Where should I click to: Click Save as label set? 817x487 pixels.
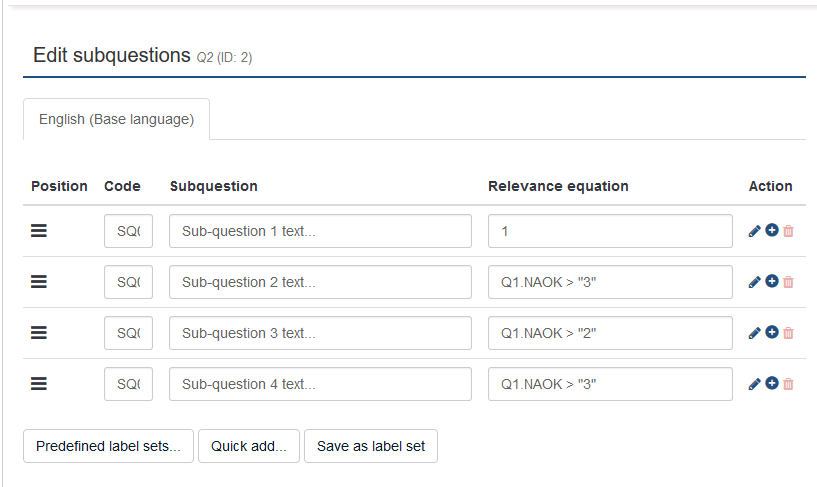[371, 446]
